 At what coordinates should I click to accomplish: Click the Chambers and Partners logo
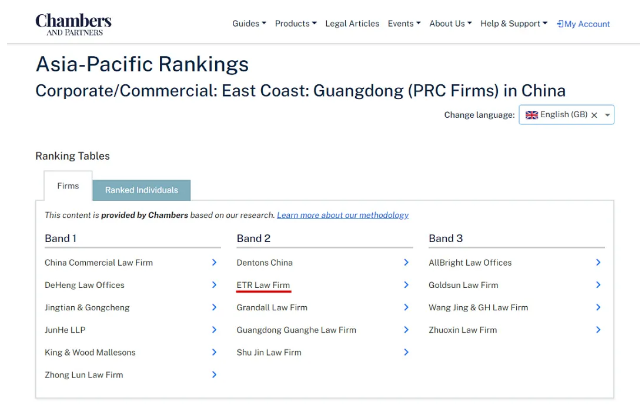pyautogui.click(x=73, y=24)
